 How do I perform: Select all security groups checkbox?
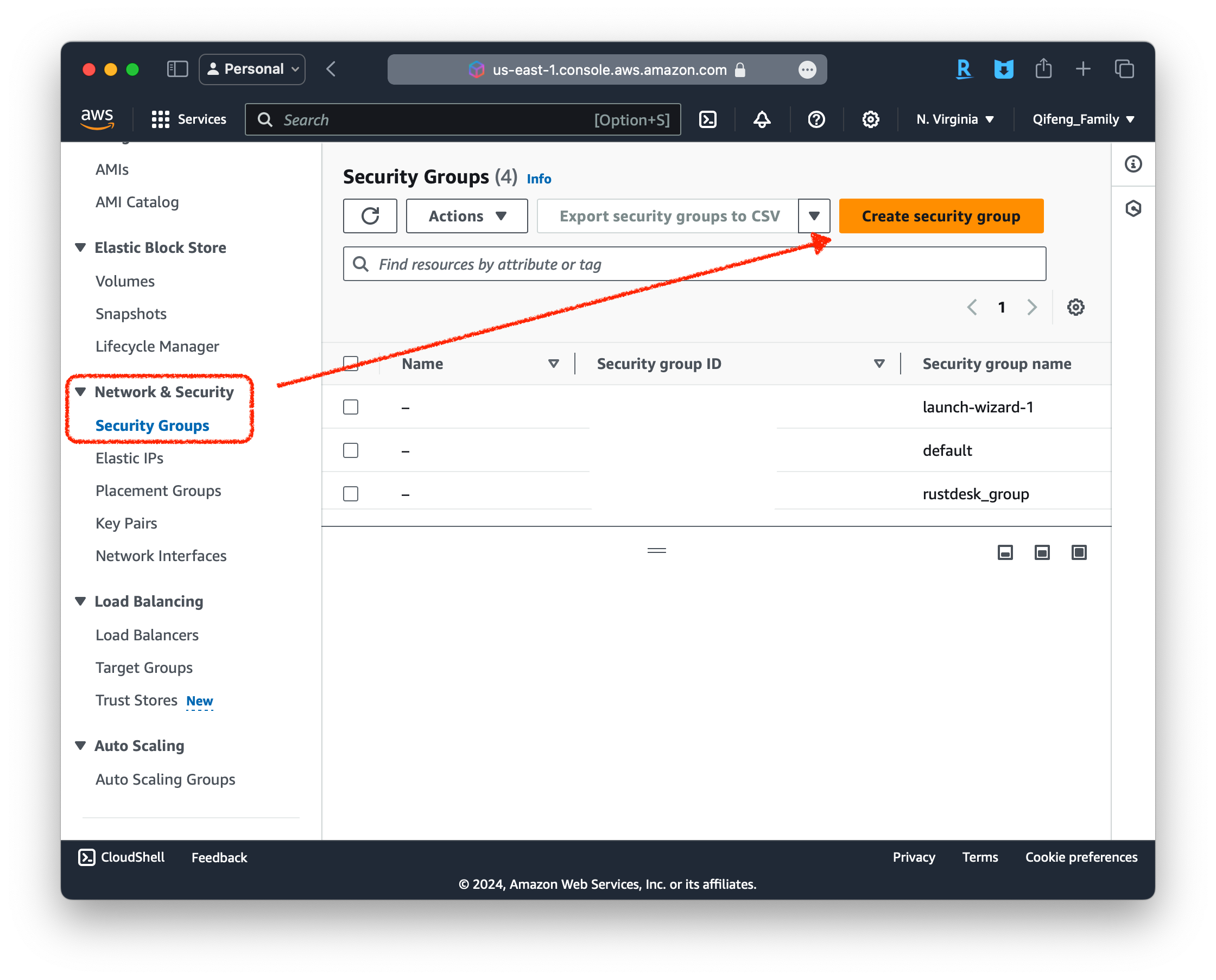click(x=351, y=364)
